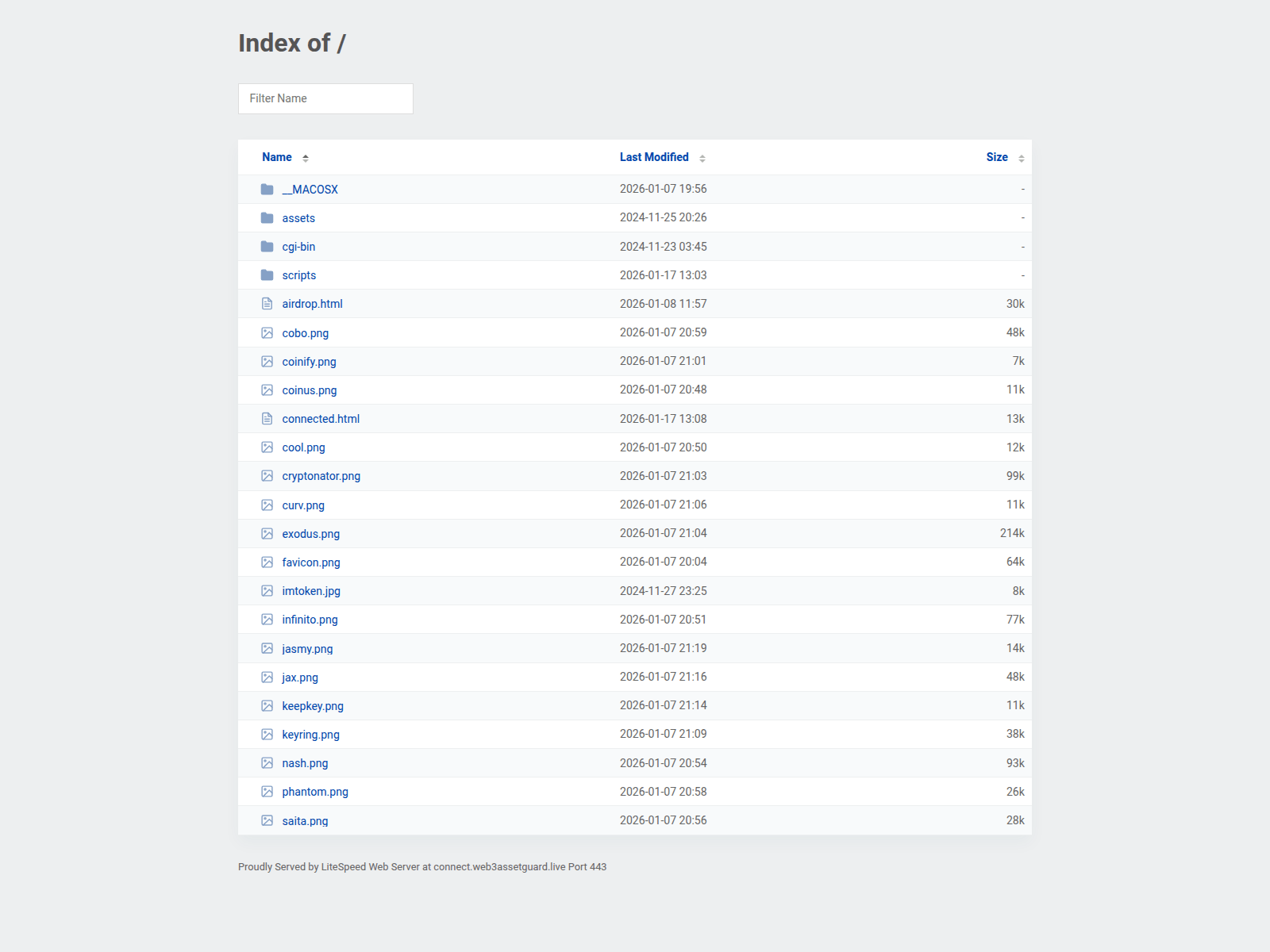Click the keepkey.png image icon
The height and width of the screenshot is (952, 1270).
267,706
